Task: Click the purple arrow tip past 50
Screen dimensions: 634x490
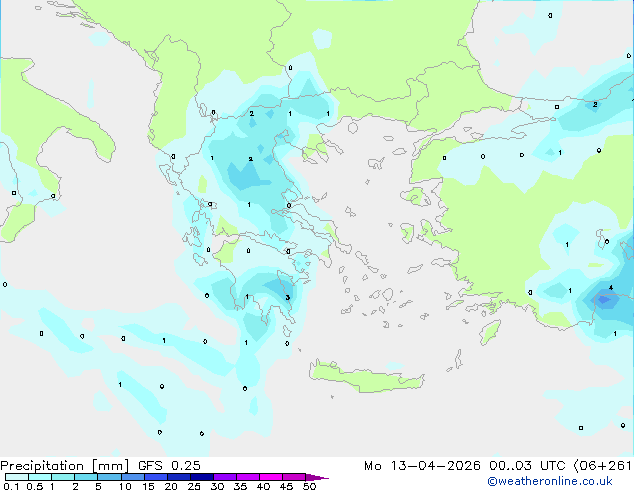Action: point(317,477)
